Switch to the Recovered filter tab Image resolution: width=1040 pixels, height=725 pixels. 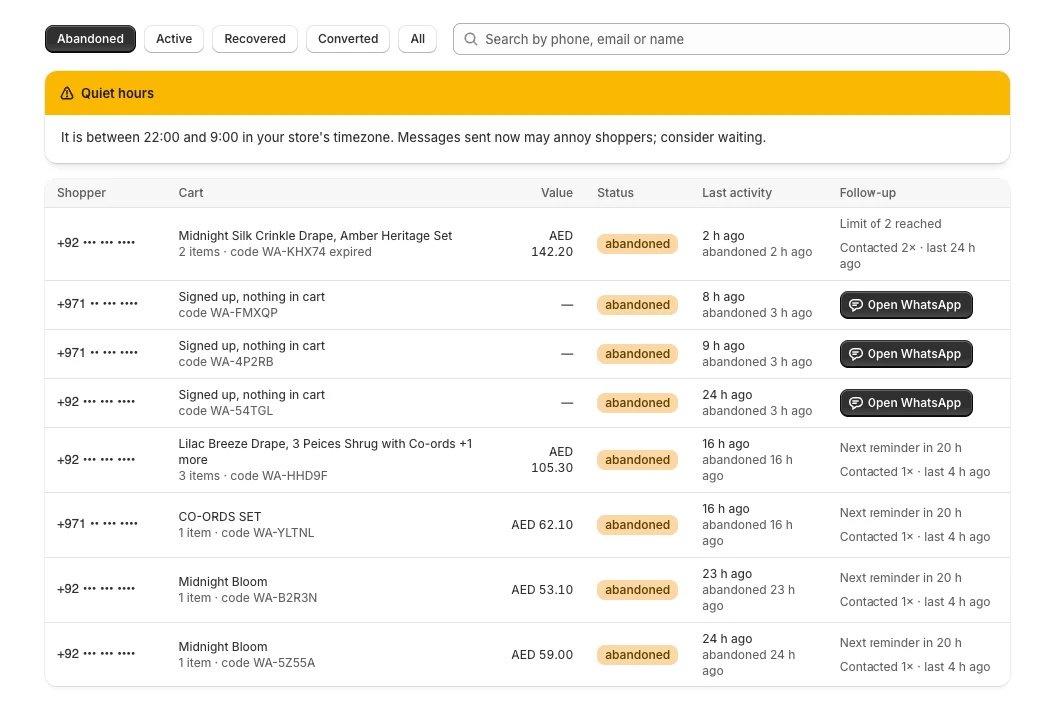(255, 39)
